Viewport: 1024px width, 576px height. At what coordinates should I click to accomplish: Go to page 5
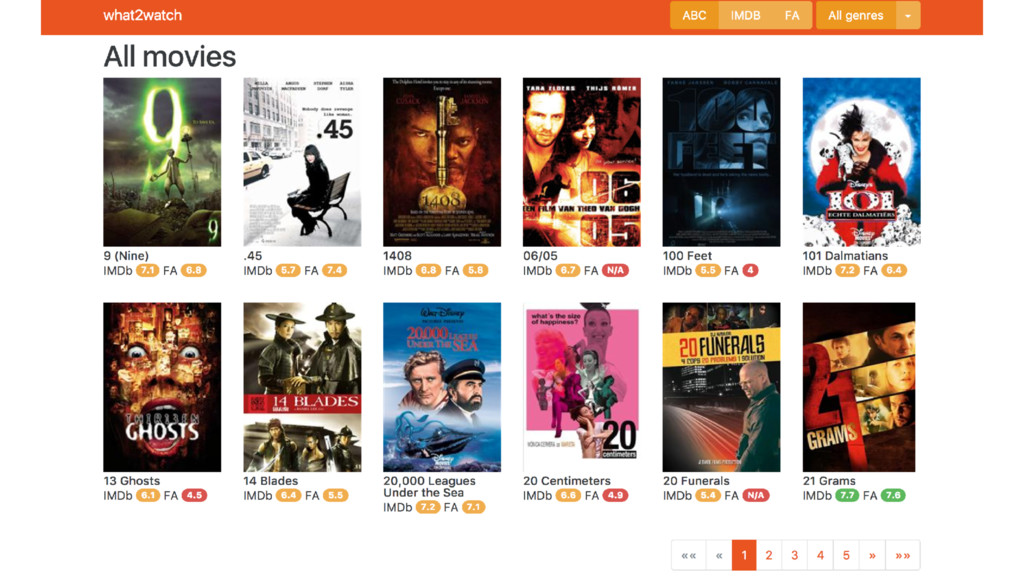pos(846,555)
